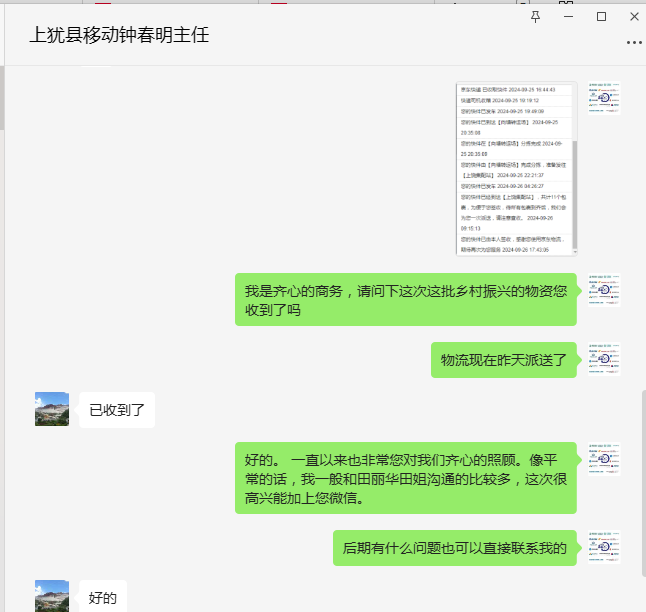Click the avatar beside "物流现在昨天派送了" message

604,358
